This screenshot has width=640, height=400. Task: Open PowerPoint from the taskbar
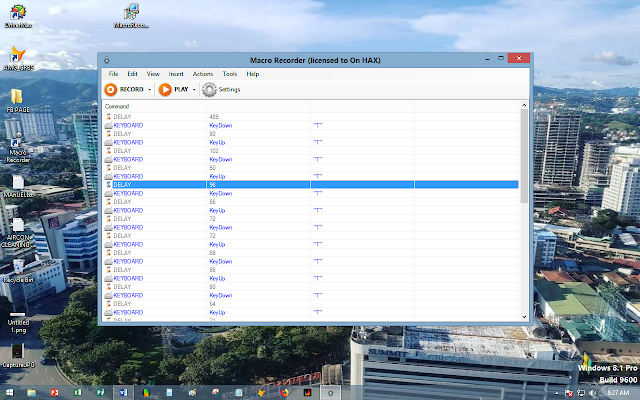click(x=54, y=393)
